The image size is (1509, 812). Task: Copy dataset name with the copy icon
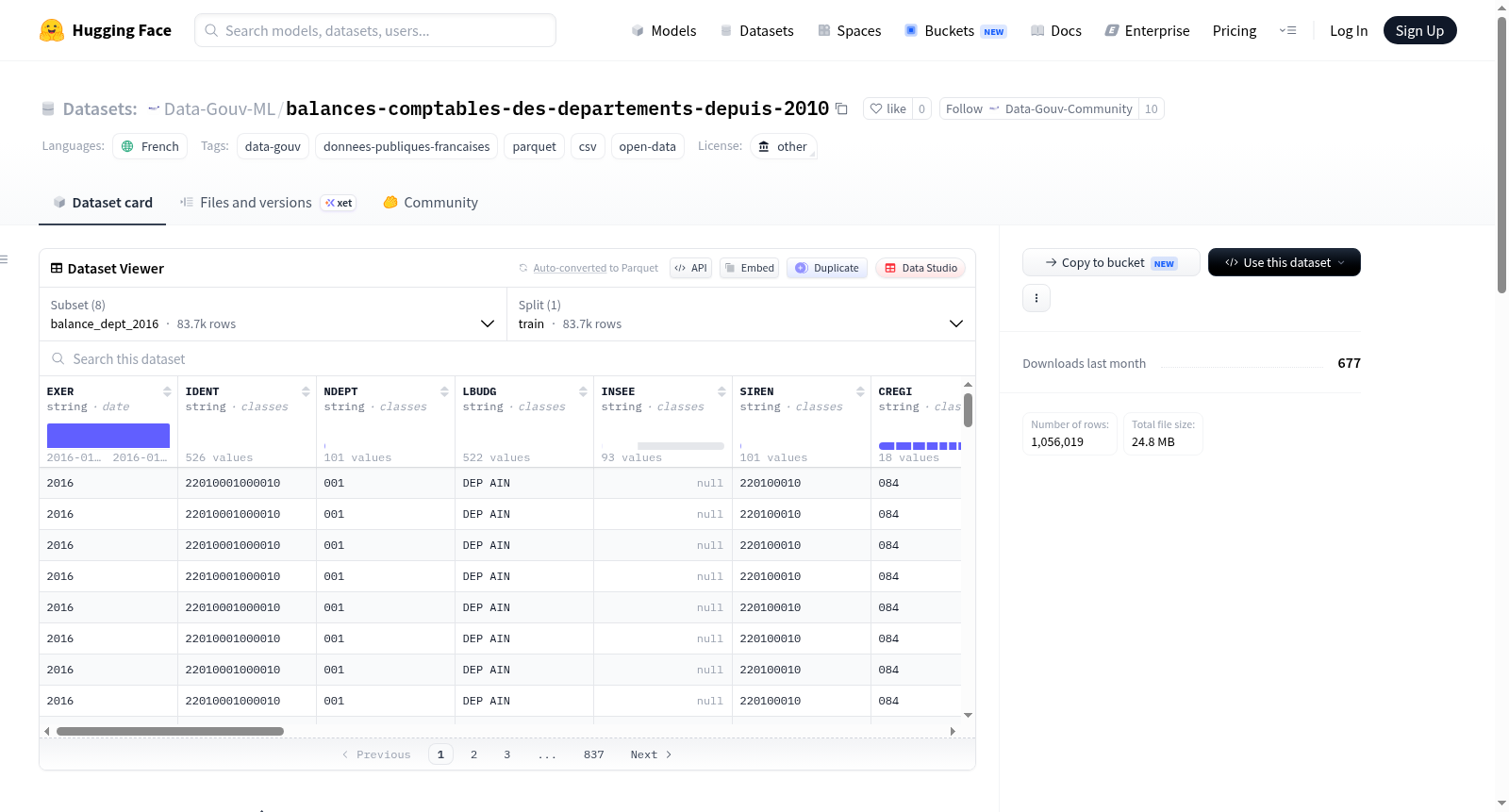[x=841, y=109]
